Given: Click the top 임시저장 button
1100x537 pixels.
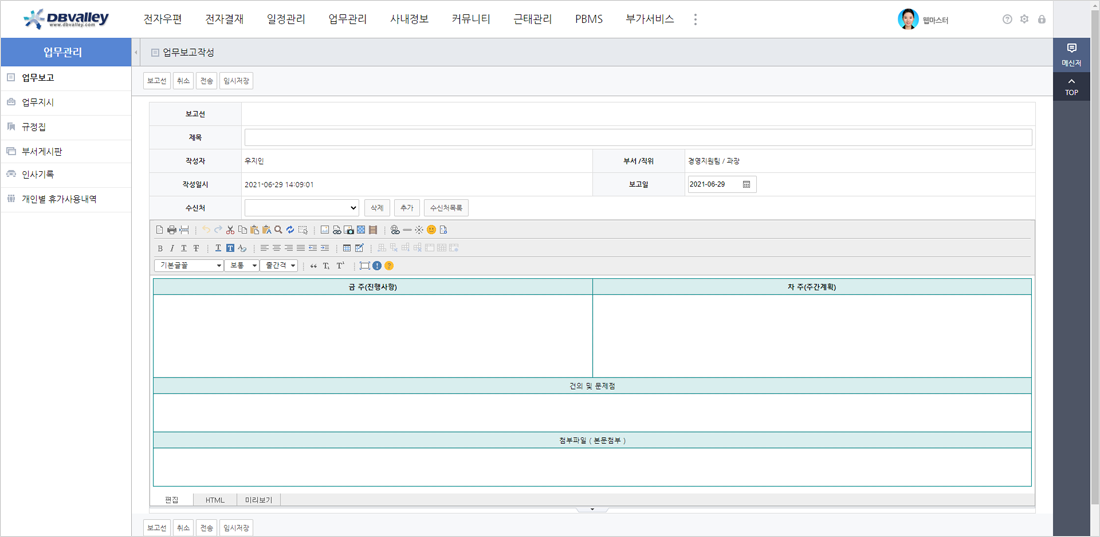Looking at the screenshot, I should pyautogui.click(x=236, y=81).
